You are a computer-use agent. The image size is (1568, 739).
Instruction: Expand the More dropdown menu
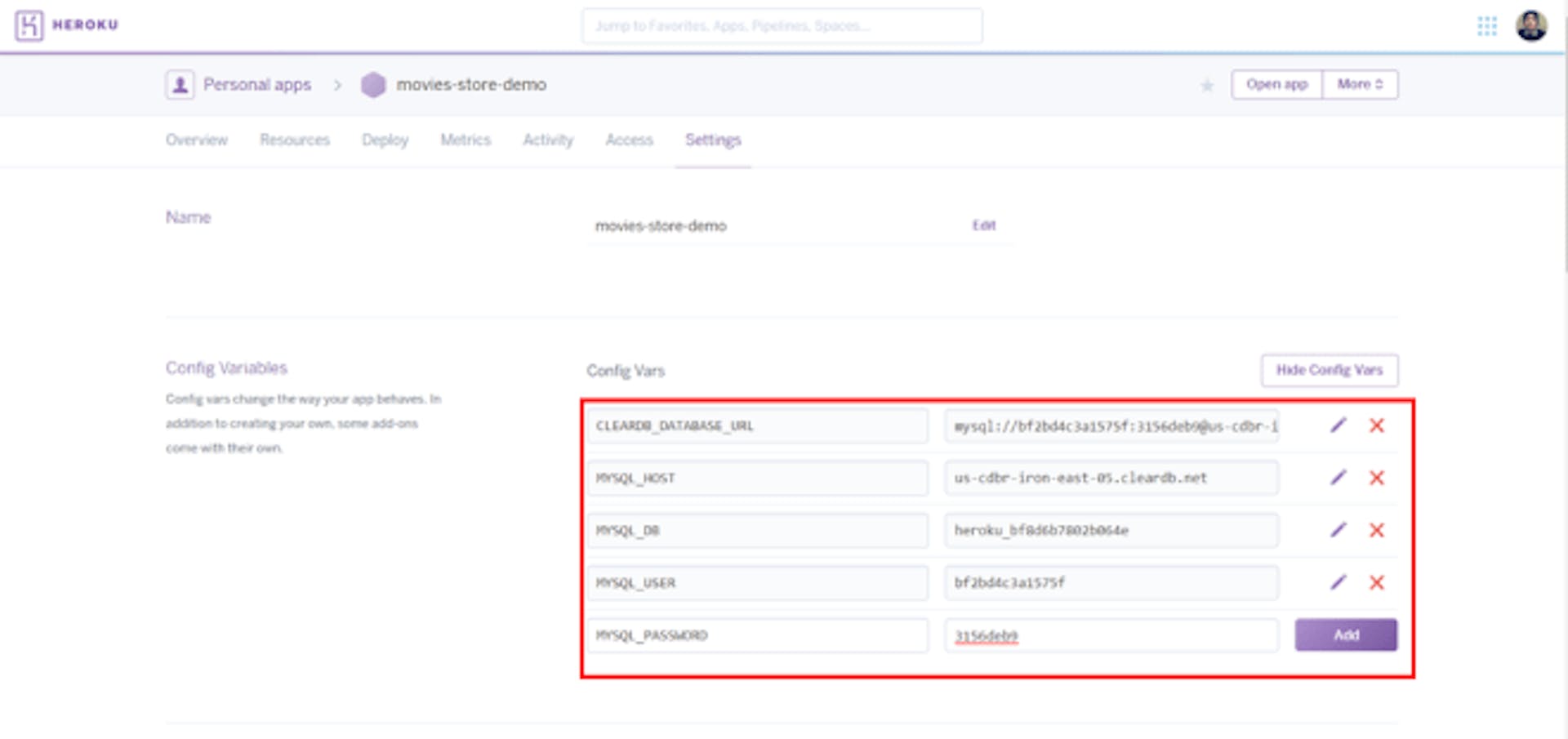[x=1360, y=84]
